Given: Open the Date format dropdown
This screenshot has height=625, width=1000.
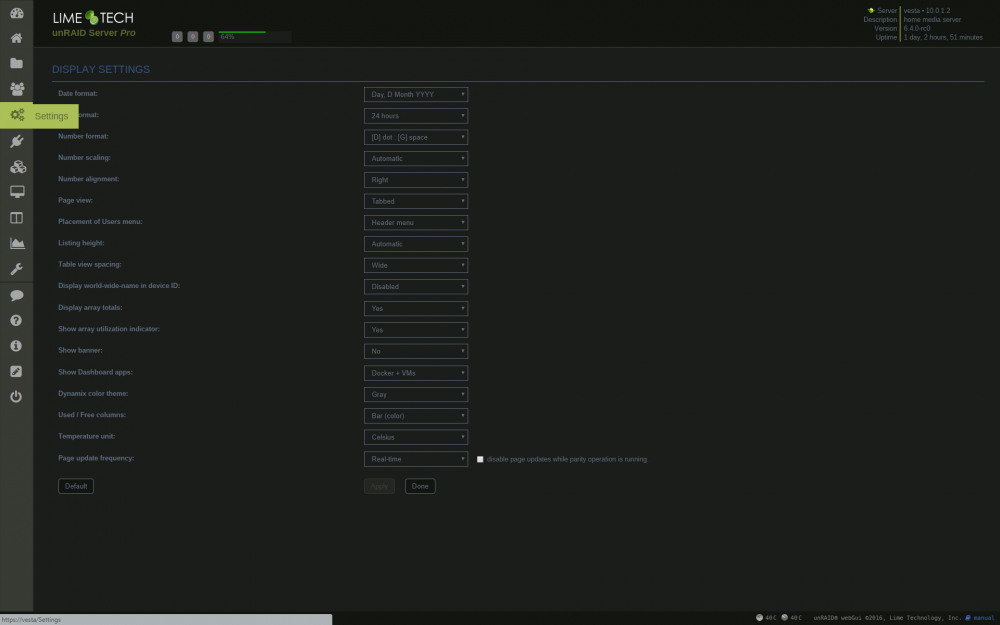Looking at the screenshot, I should [416, 94].
